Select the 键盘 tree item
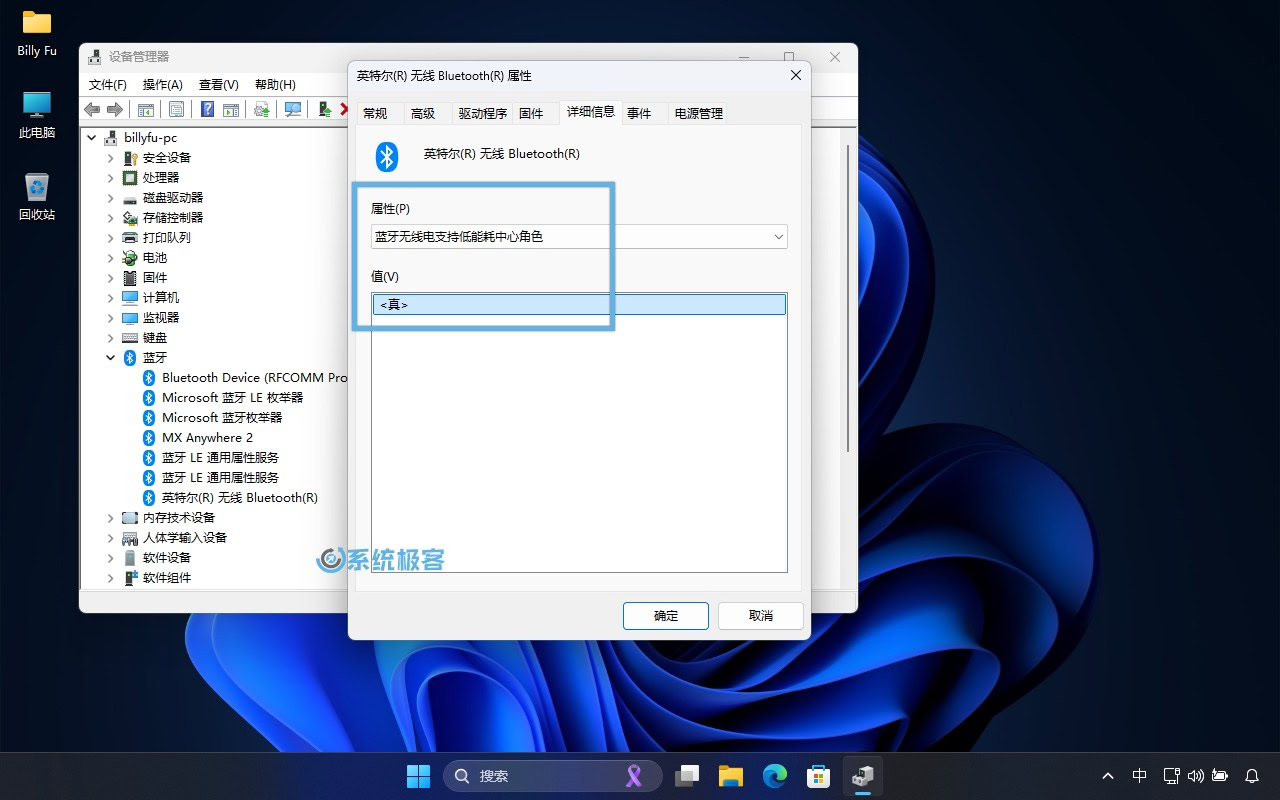Image resolution: width=1280 pixels, height=800 pixels. (x=155, y=337)
